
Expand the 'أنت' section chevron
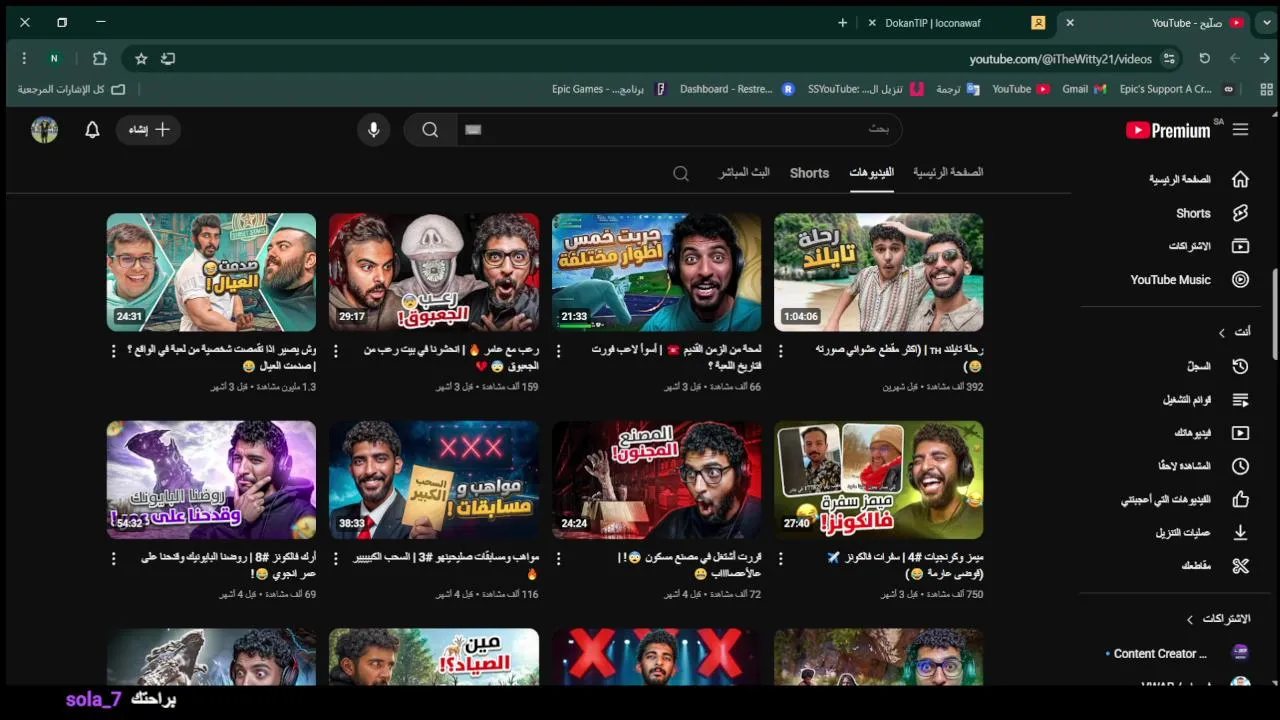1221,332
